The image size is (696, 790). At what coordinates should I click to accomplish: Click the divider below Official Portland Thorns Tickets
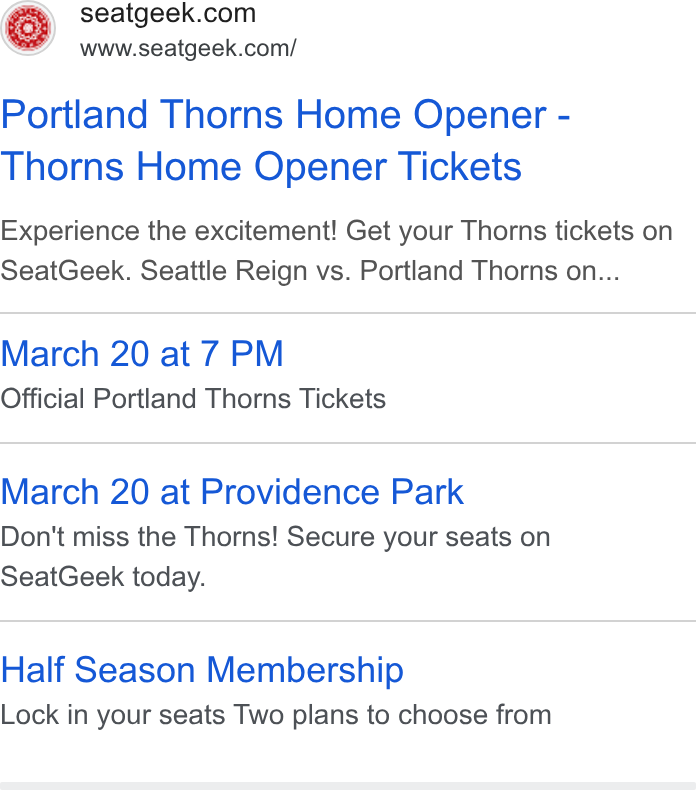tap(348, 443)
